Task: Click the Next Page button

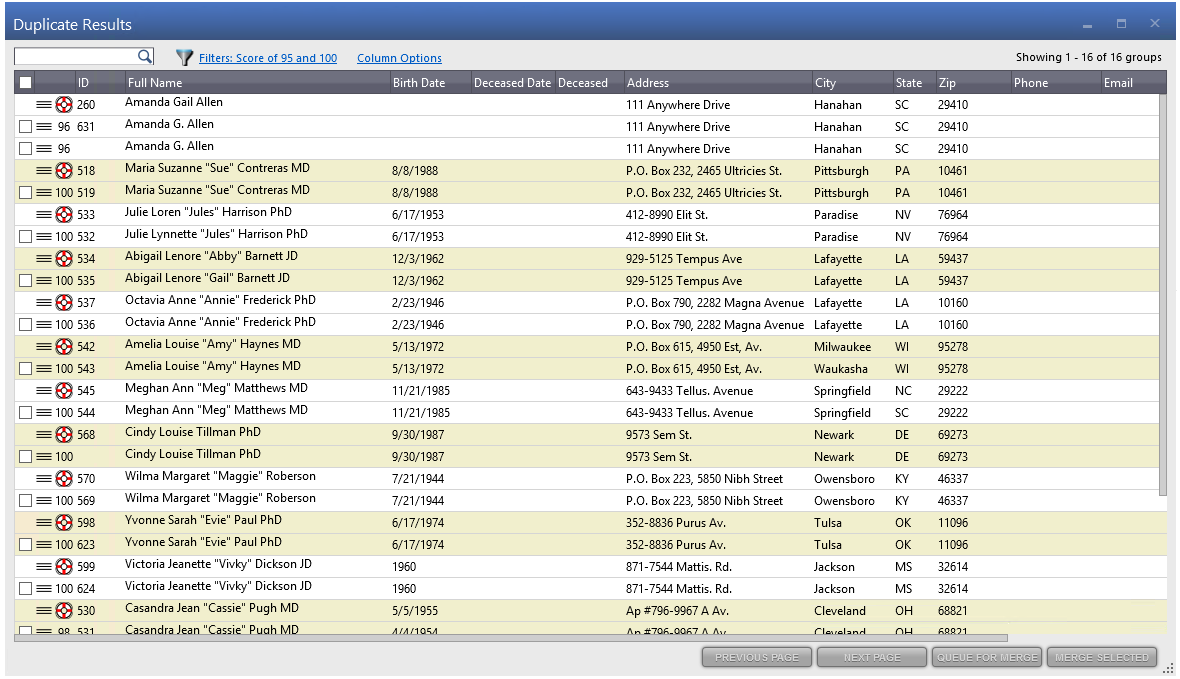Action: pyautogui.click(x=872, y=657)
